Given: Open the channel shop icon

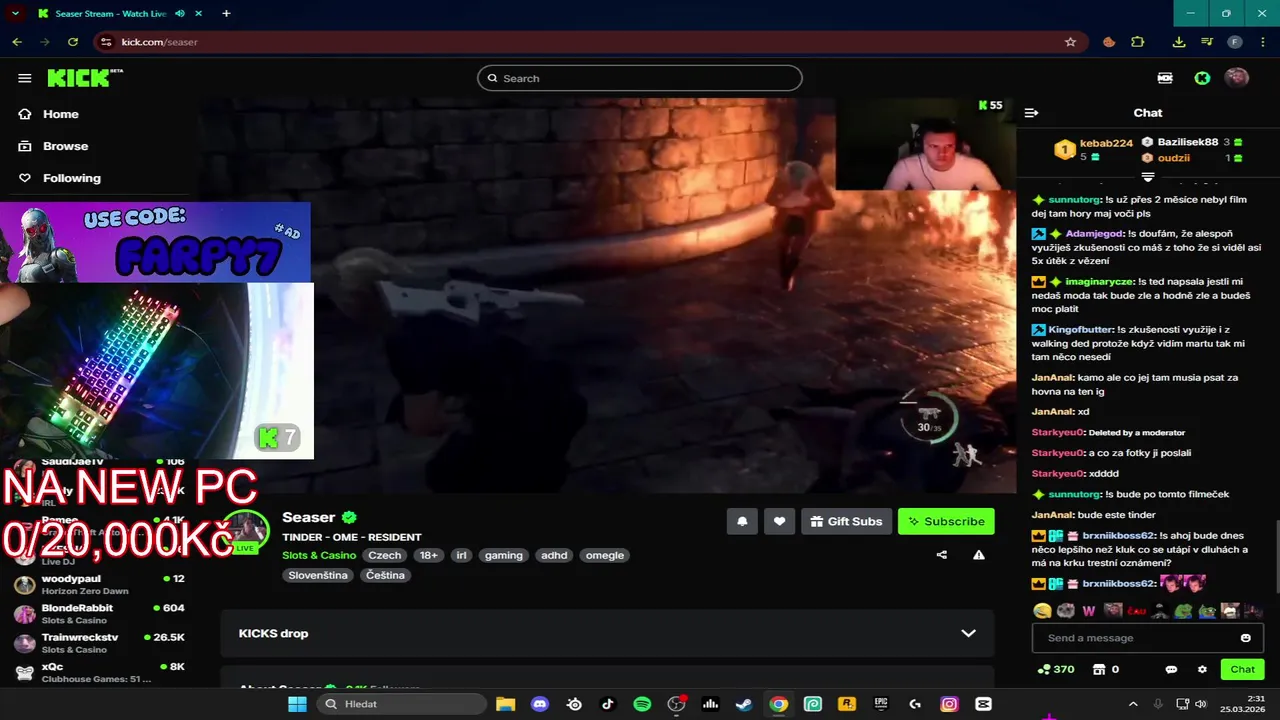Looking at the screenshot, I should [x=1099, y=669].
